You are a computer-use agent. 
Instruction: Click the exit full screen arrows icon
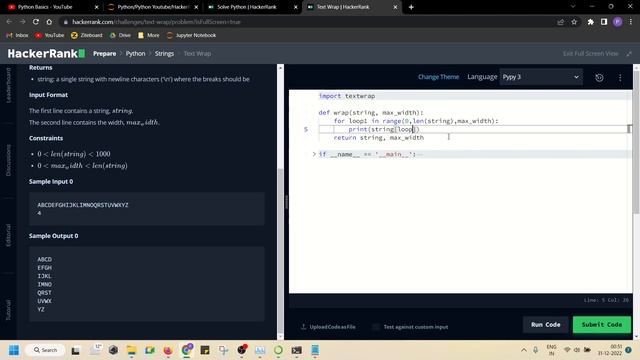tap(629, 53)
